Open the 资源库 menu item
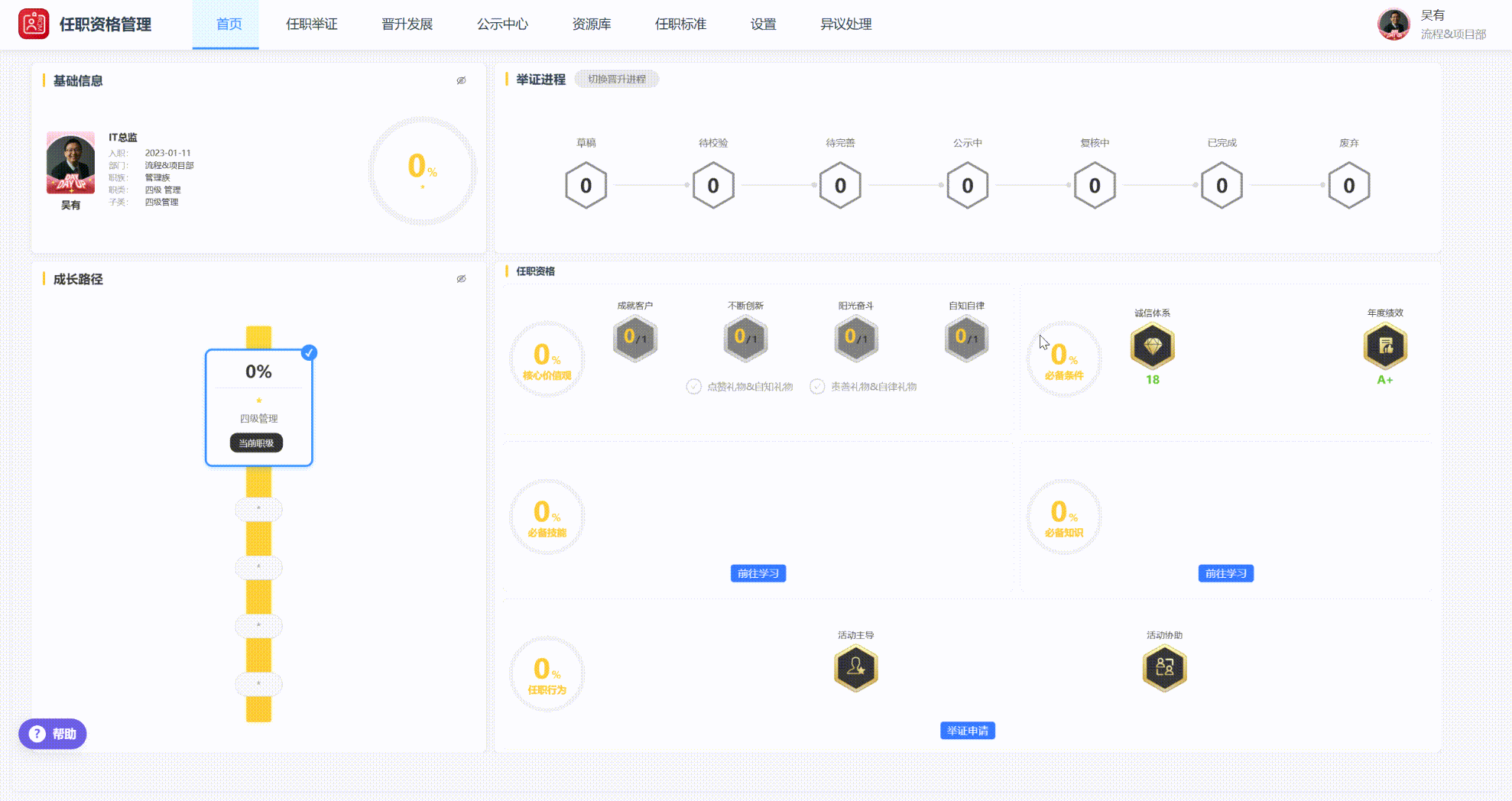 tap(590, 24)
